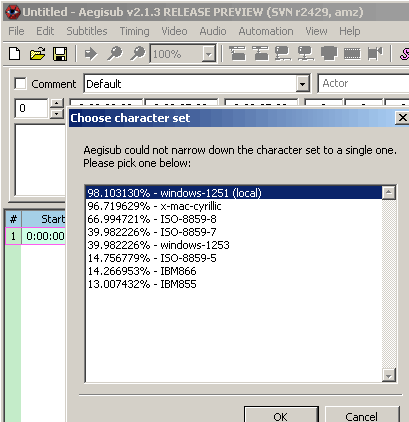Image resolution: width=409 pixels, height=422 pixels.
Task: Save subtitles using the floppy disk icon
Action: point(60,54)
